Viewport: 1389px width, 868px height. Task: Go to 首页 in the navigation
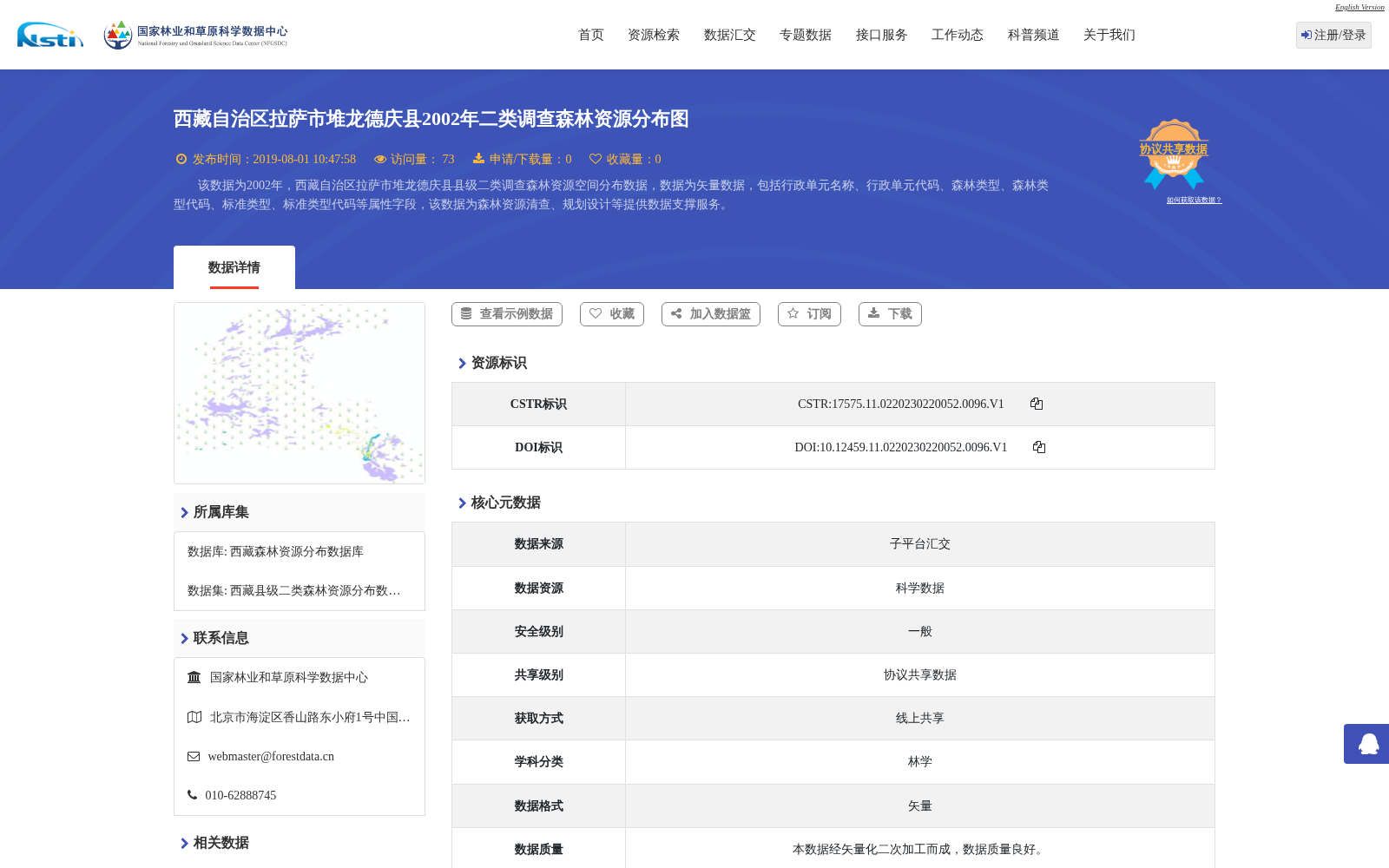(591, 35)
